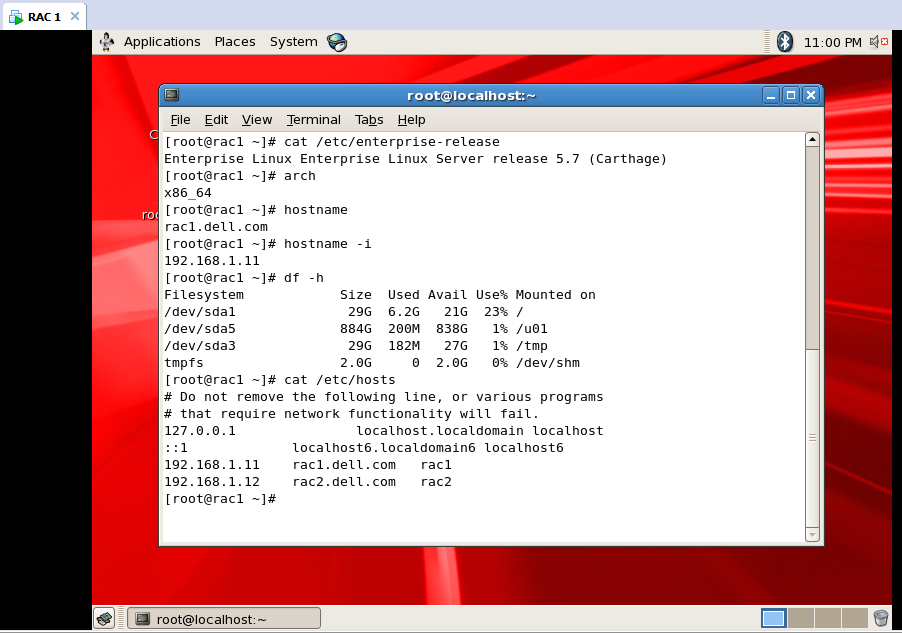Click the 11:00 PM clock in the panel
This screenshot has height=633, width=902.
coord(831,42)
